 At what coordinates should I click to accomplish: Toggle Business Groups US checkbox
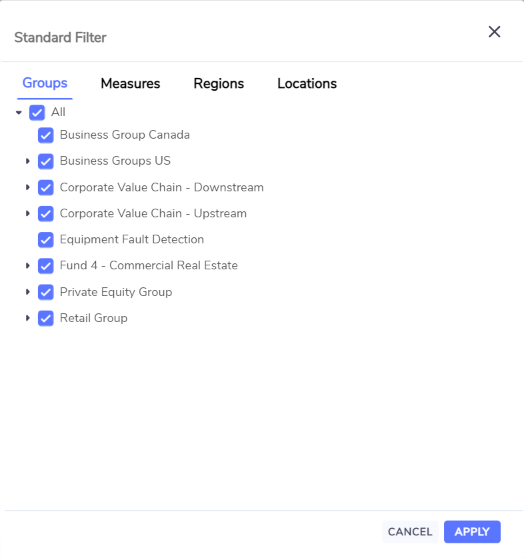(x=46, y=161)
